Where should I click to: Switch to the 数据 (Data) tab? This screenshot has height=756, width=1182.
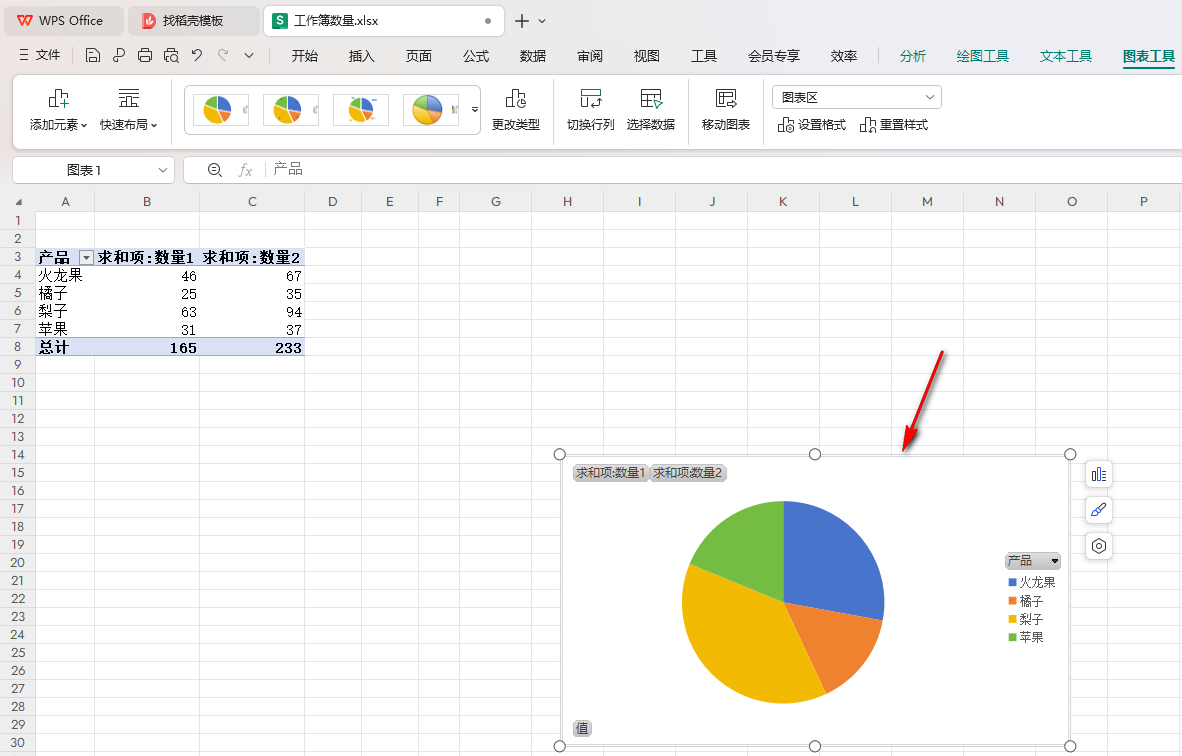click(532, 56)
